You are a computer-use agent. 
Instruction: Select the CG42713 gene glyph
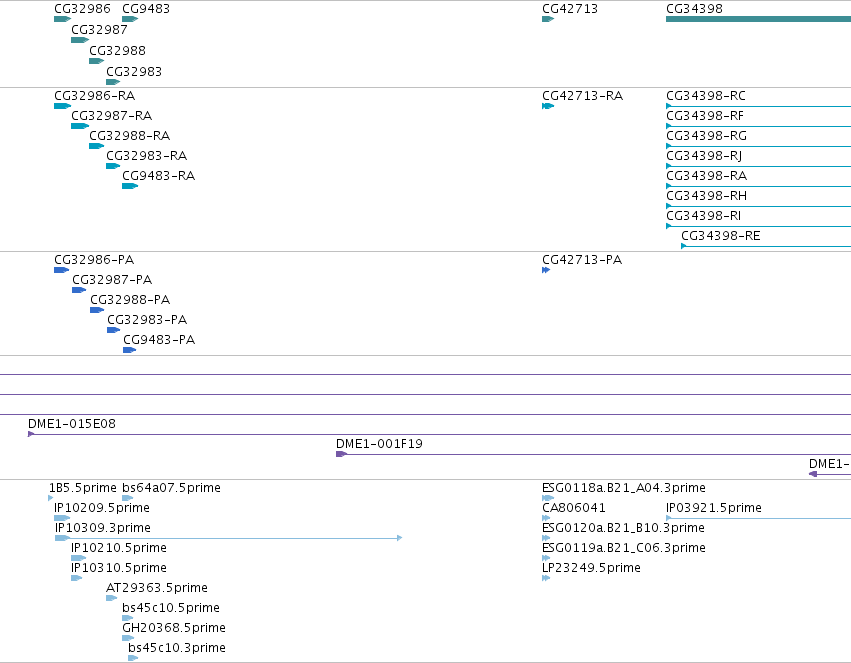(548, 19)
